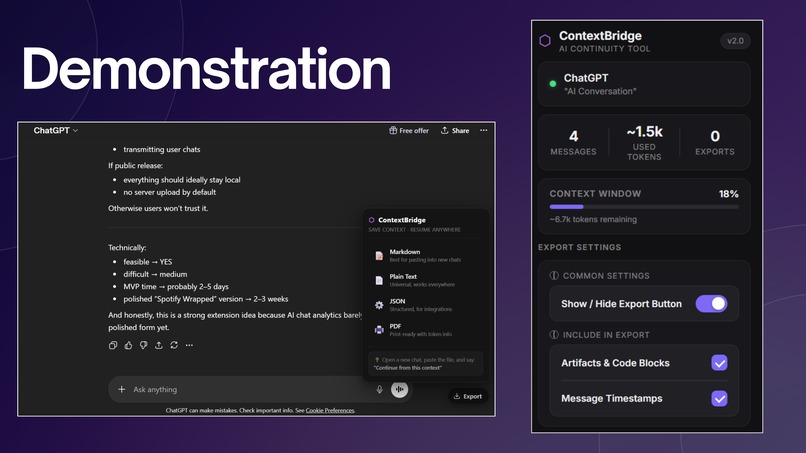This screenshot has height=453, width=806.
Task: Choose PDF export format
Action: click(x=425, y=330)
